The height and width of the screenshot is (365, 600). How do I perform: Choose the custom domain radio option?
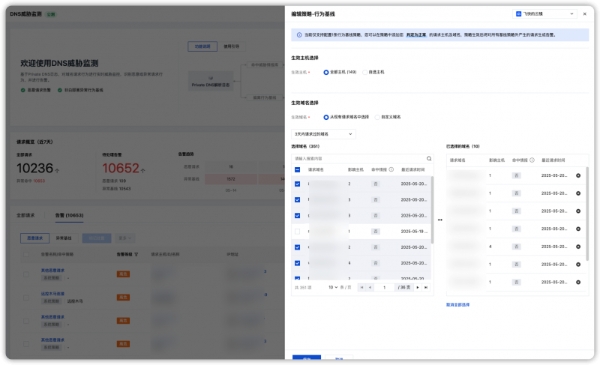click(388, 117)
